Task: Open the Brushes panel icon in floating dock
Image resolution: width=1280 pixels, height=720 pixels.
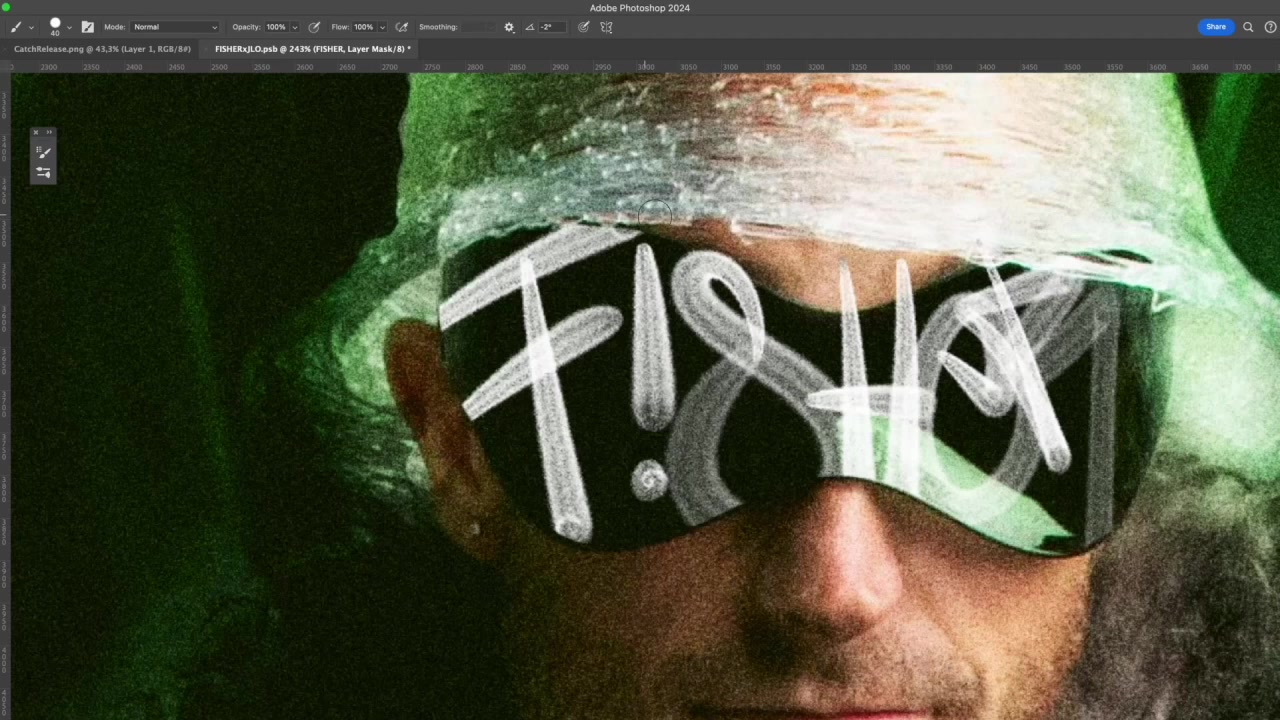Action: coord(43,152)
